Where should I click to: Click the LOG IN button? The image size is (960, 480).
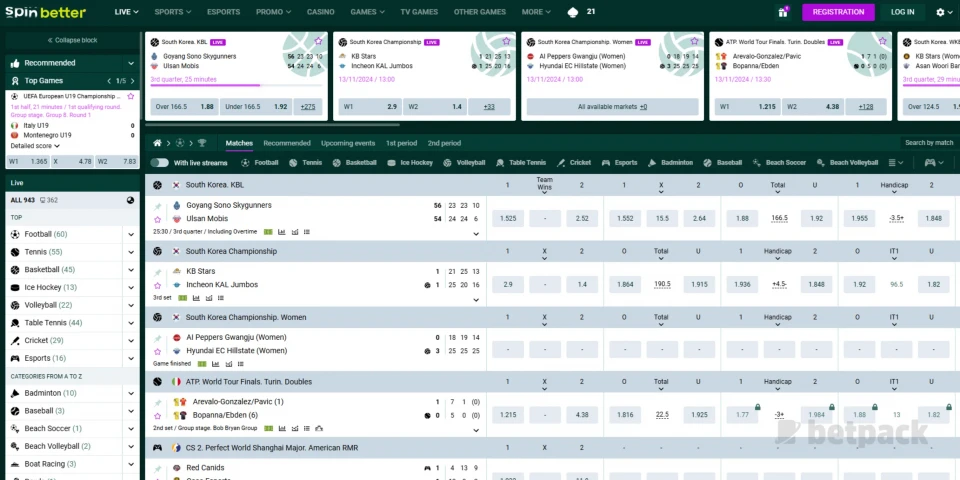pos(902,12)
